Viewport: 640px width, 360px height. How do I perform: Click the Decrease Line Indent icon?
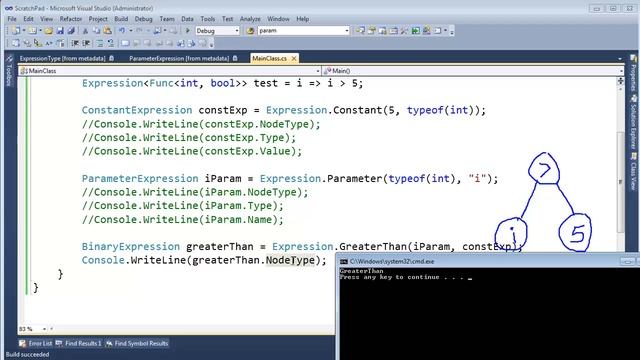pyautogui.click(x=75, y=43)
